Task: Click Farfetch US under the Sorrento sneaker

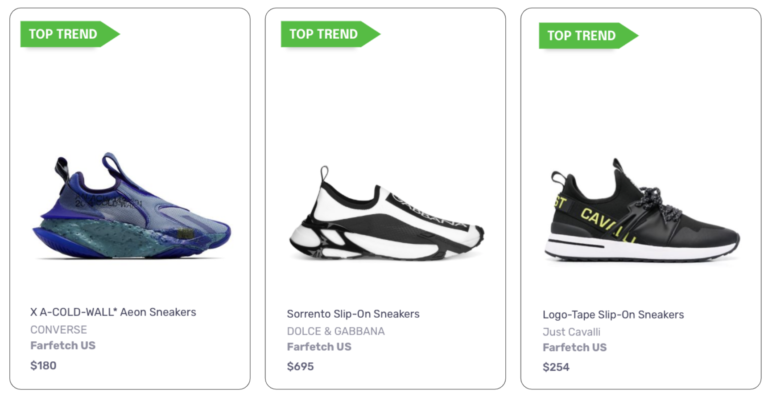Action: pyautogui.click(x=319, y=347)
